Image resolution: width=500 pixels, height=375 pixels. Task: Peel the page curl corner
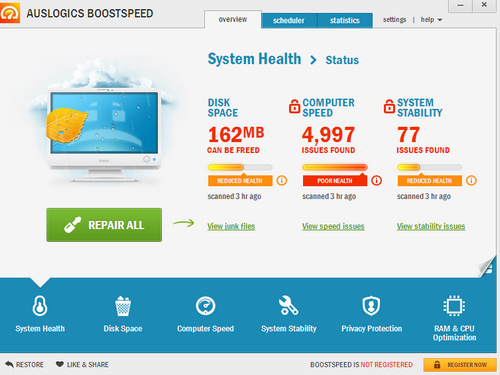click(x=488, y=267)
